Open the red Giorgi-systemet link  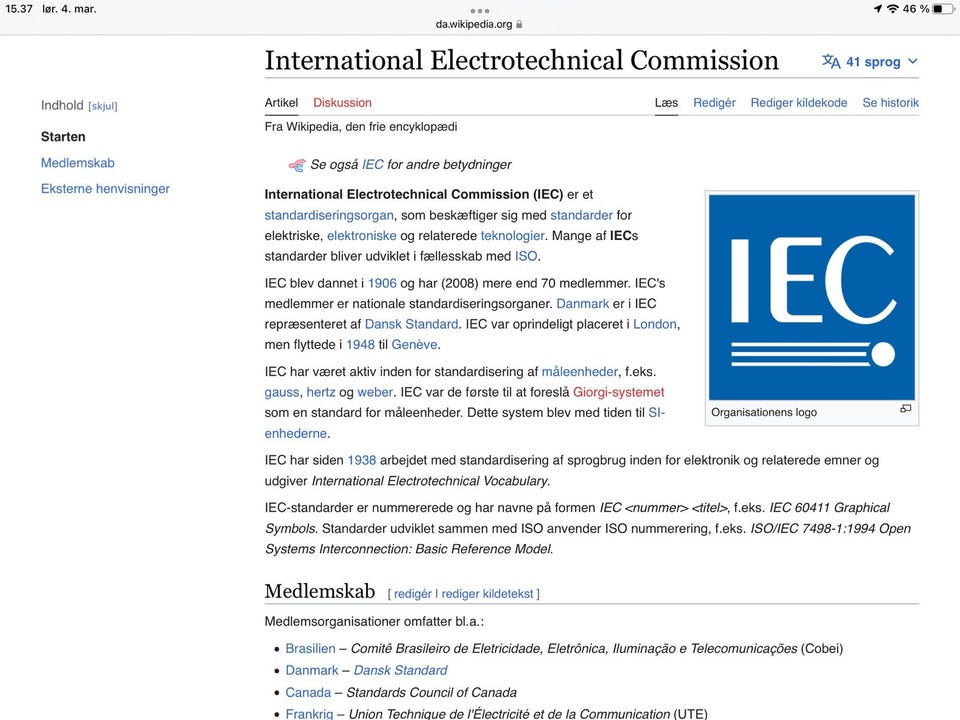pyautogui.click(x=618, y=392)
